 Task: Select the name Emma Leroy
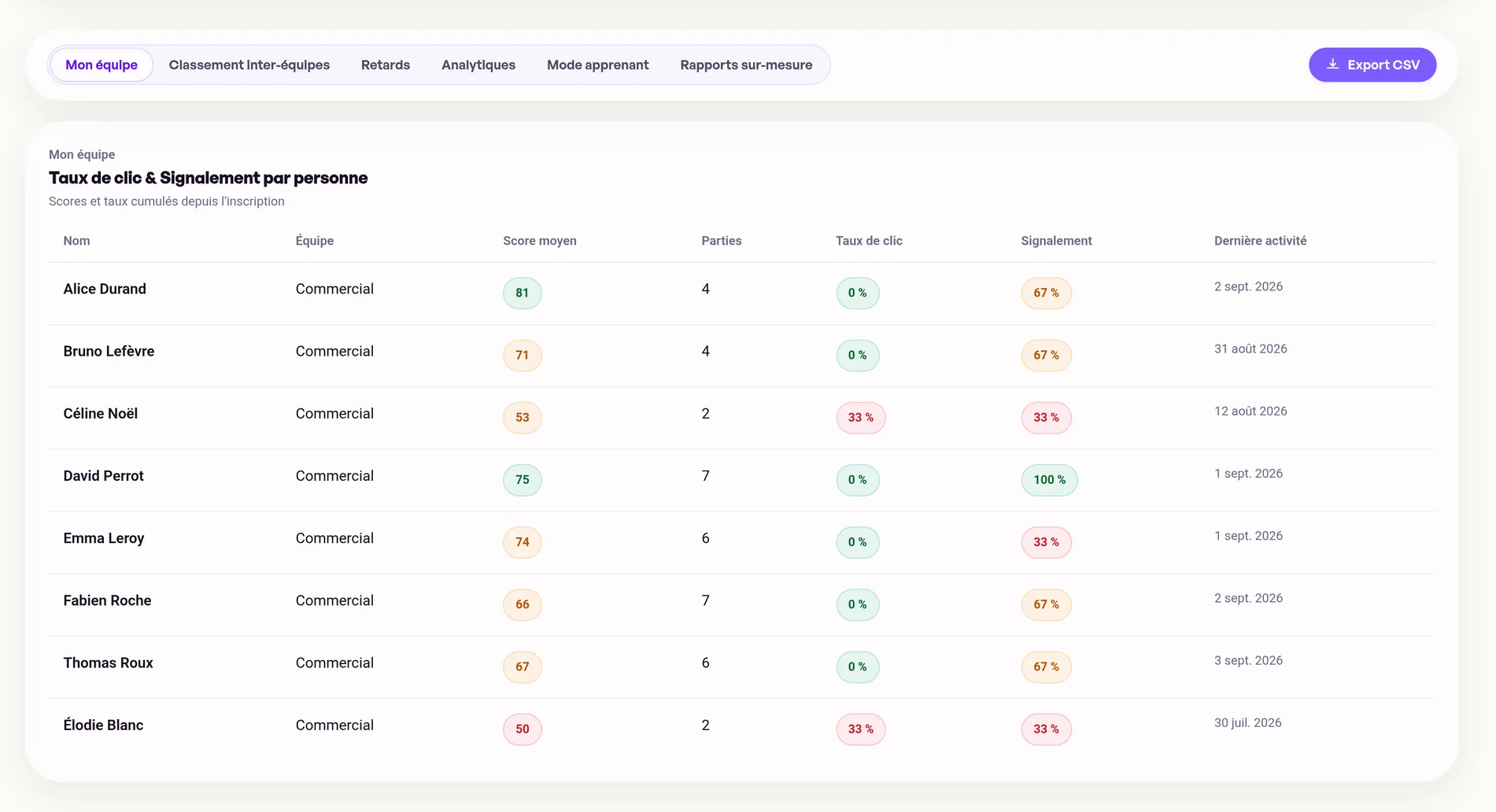coord(104,538)
